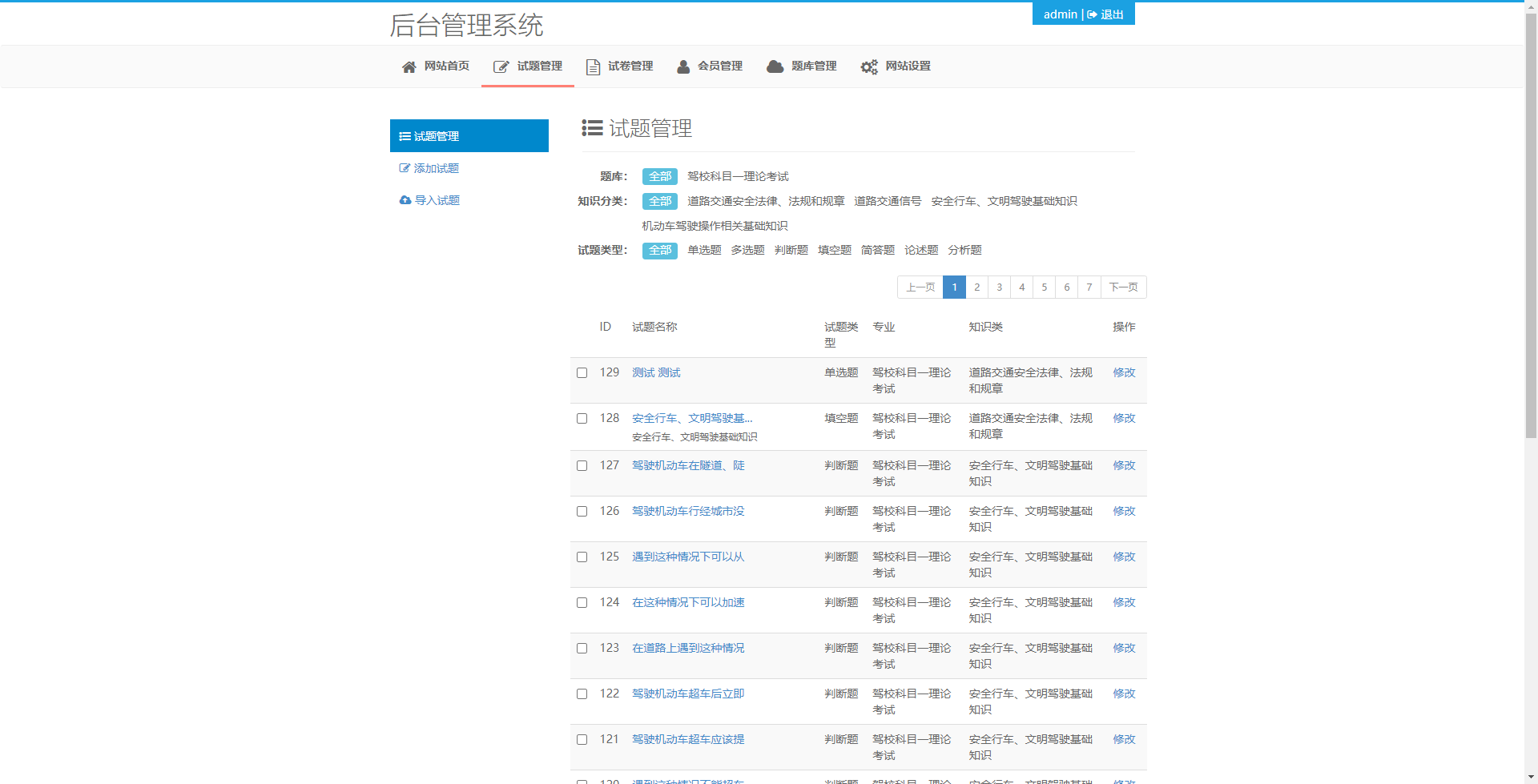This screenshot has height=784, width=1538.
Task: Check the row 121 checkbox
Action: [582, 739]
